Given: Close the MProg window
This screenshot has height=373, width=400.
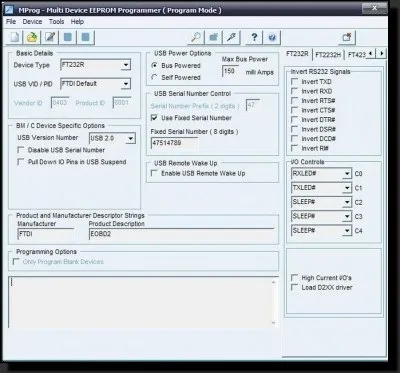Looking at the screenshot, I should pyautogui.click(x=374, y=8).
